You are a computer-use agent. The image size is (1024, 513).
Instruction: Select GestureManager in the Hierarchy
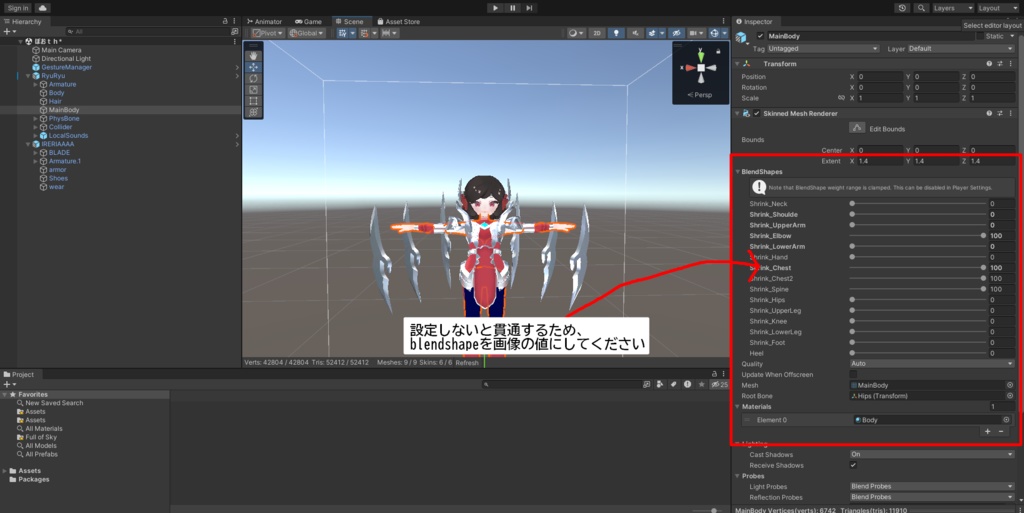pyautogui.click(x=67, y=67)
